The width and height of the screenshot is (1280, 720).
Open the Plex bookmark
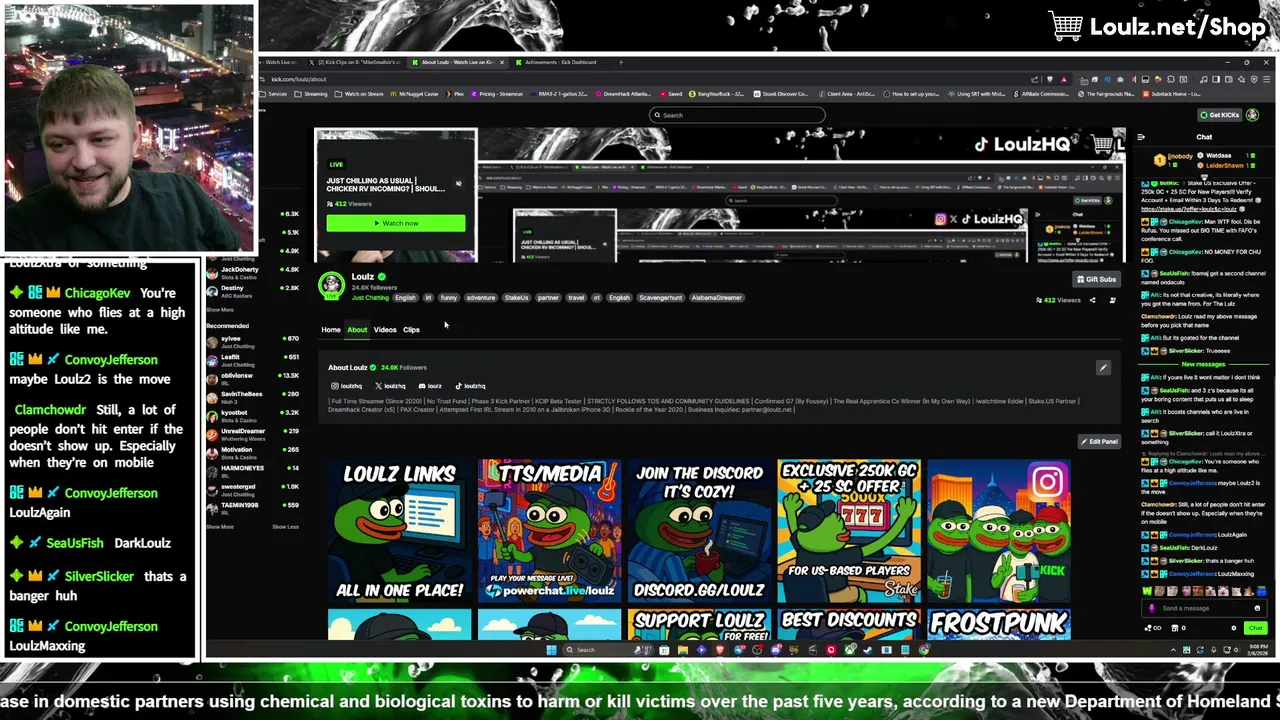click(x=456, y=94)
